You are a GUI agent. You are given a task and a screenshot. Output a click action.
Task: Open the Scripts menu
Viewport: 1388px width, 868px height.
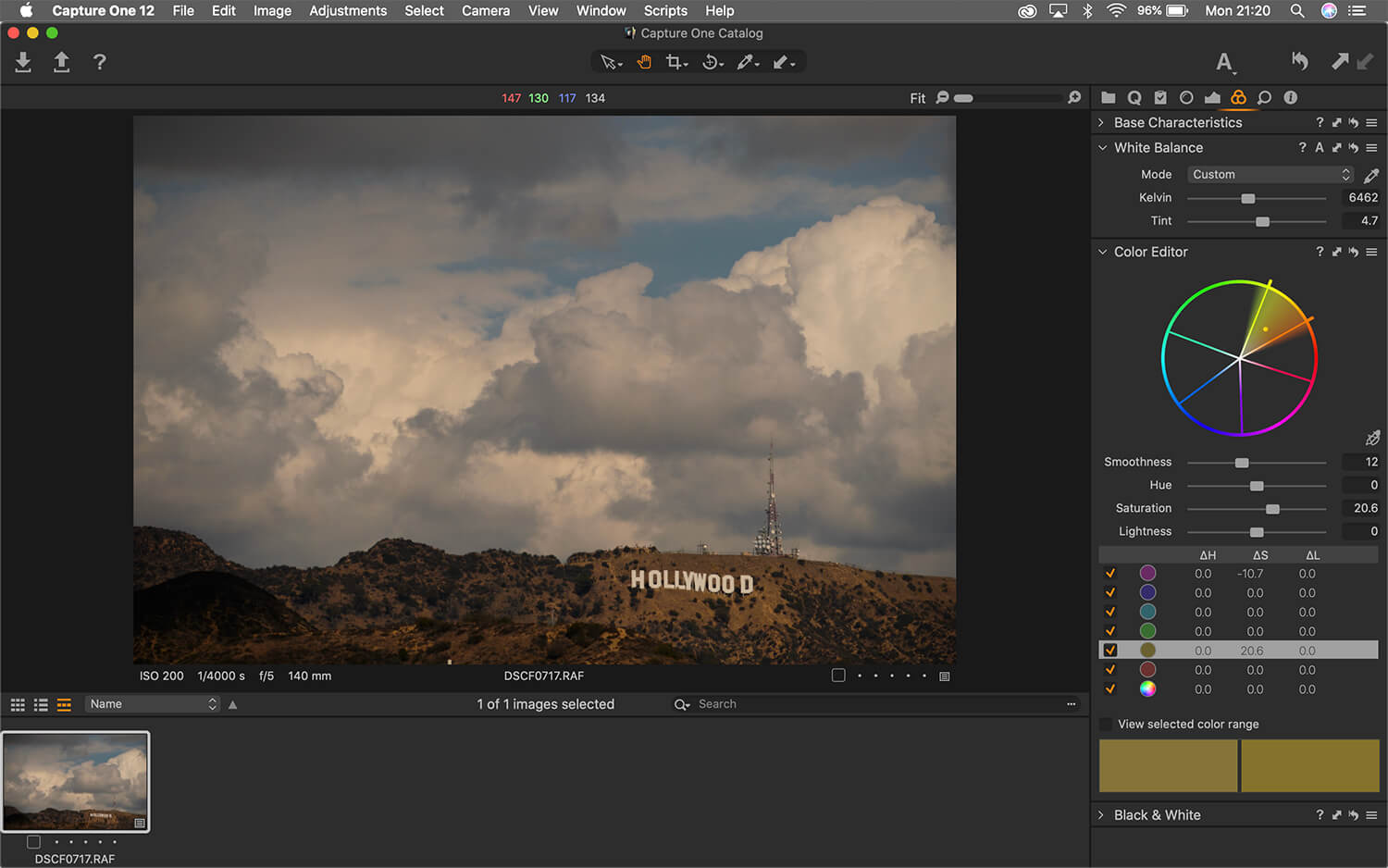point(665,11)
